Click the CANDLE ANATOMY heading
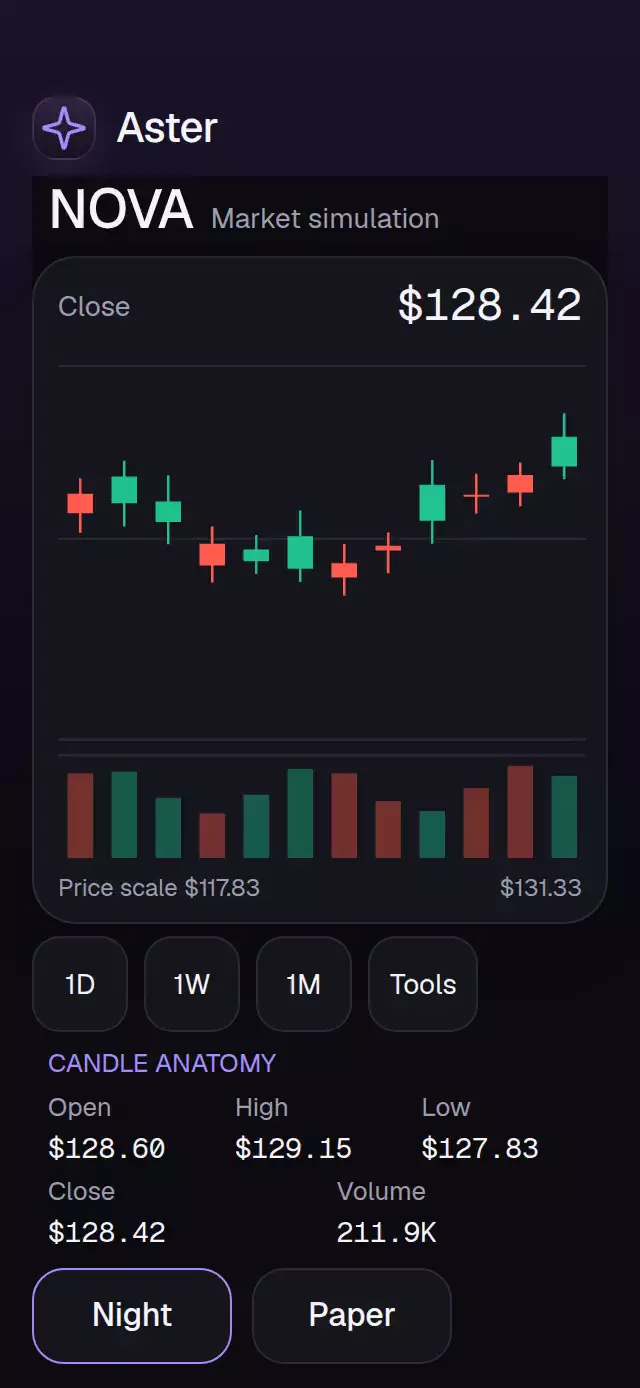The width and height of the screenshot is (640, 1388). (x=162, y=1063)
